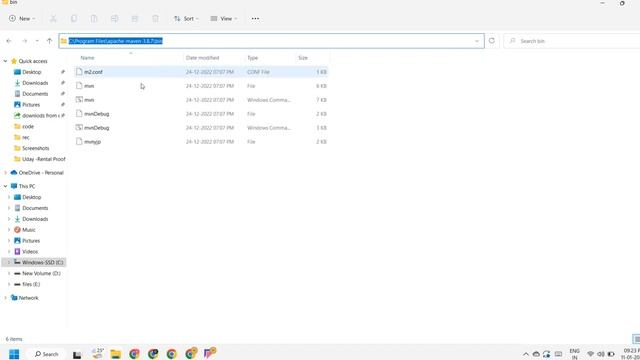
Task: Open the weather widget on taskbar
Action: pos(98,353)
